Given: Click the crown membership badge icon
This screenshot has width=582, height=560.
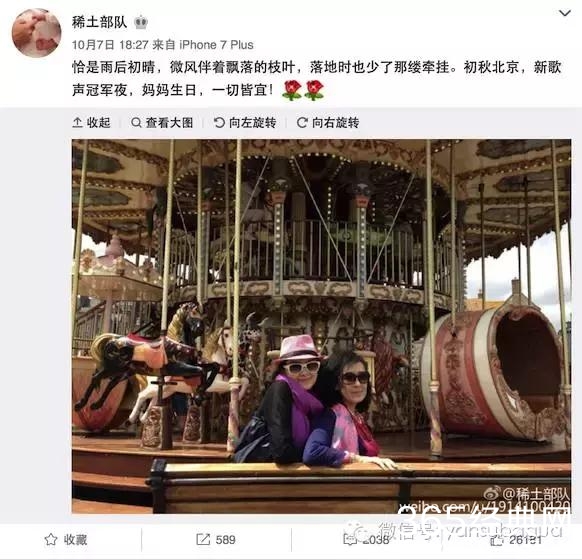Looking at the screenshot, I should (x=141, y=23).
